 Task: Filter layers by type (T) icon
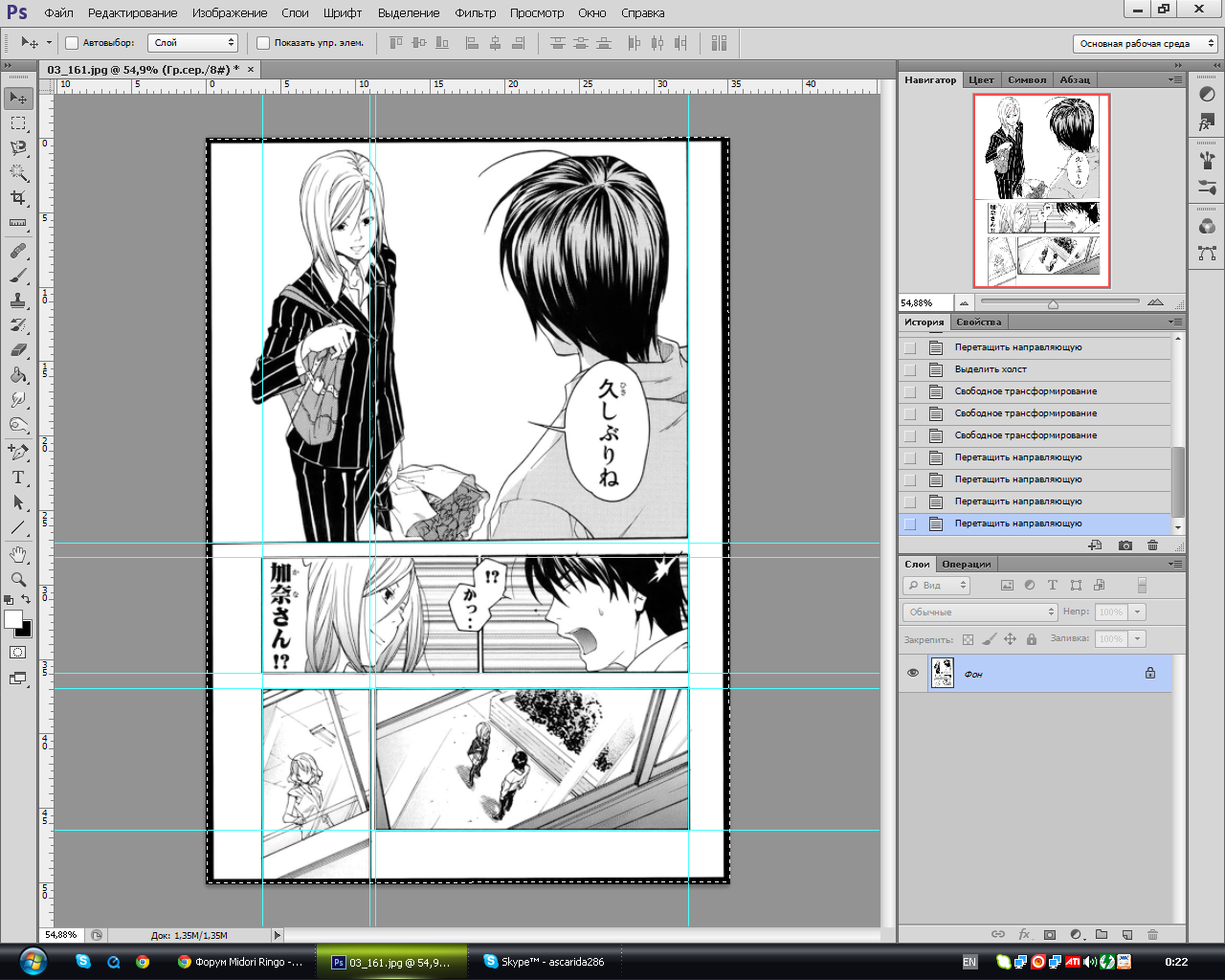coord(1053,586)
